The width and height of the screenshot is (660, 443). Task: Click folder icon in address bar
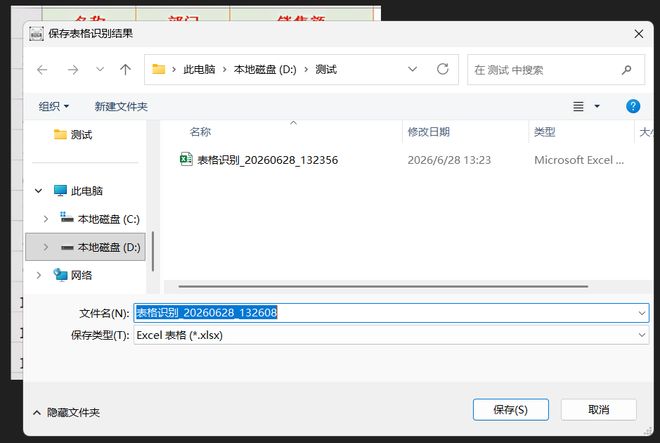(159, 69)
